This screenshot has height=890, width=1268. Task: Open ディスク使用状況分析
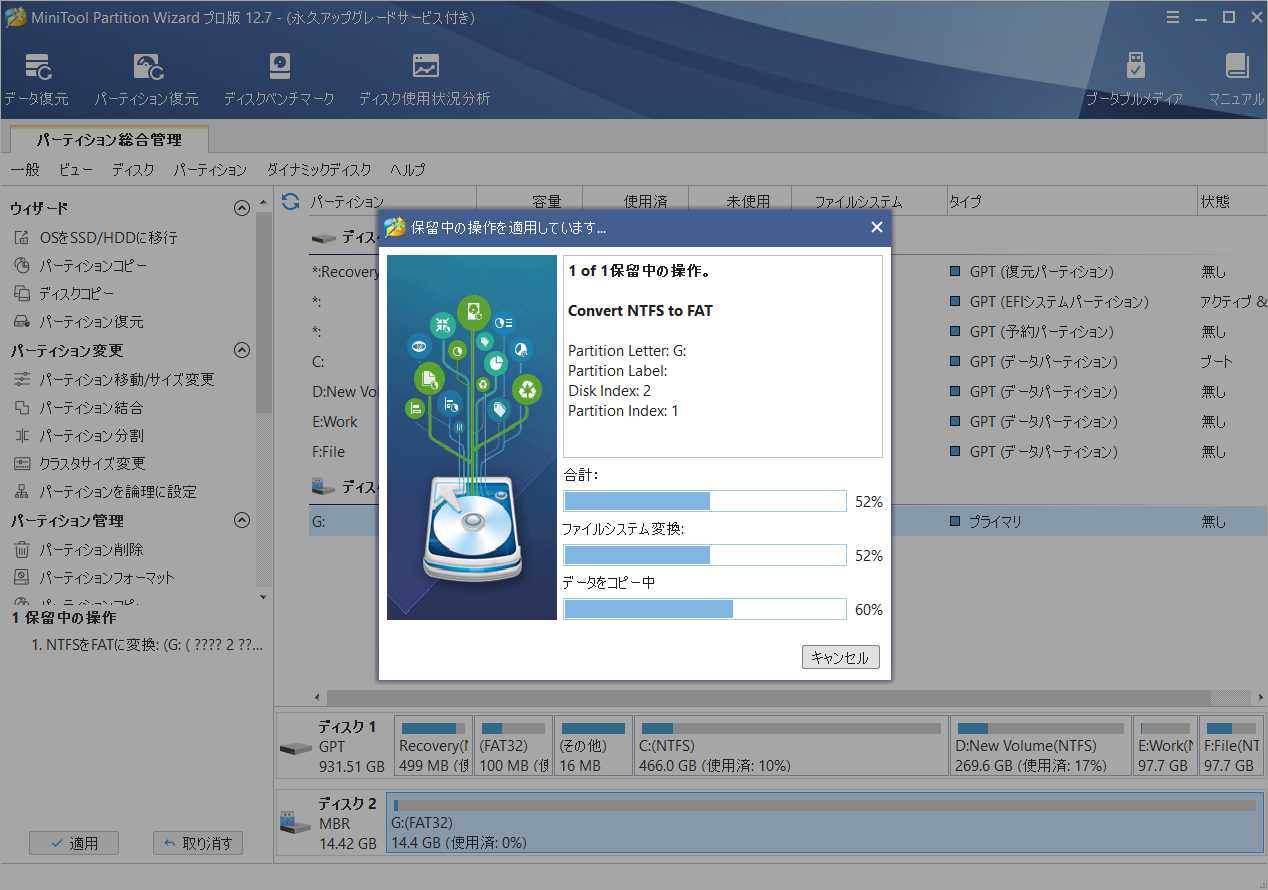click(x=424, y=79)
